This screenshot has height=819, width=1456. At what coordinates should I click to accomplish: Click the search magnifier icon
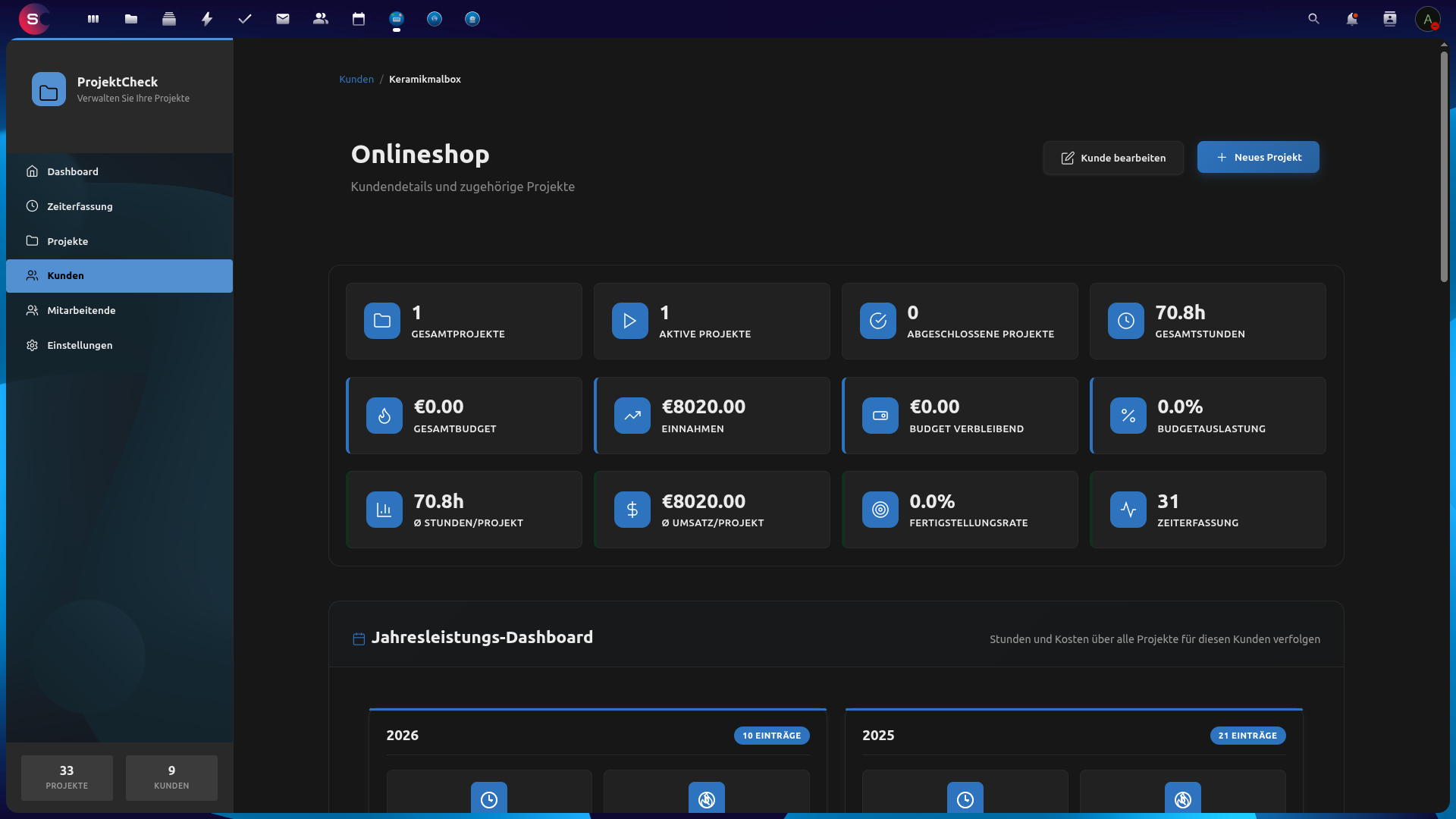click(x=1313, y=19)
